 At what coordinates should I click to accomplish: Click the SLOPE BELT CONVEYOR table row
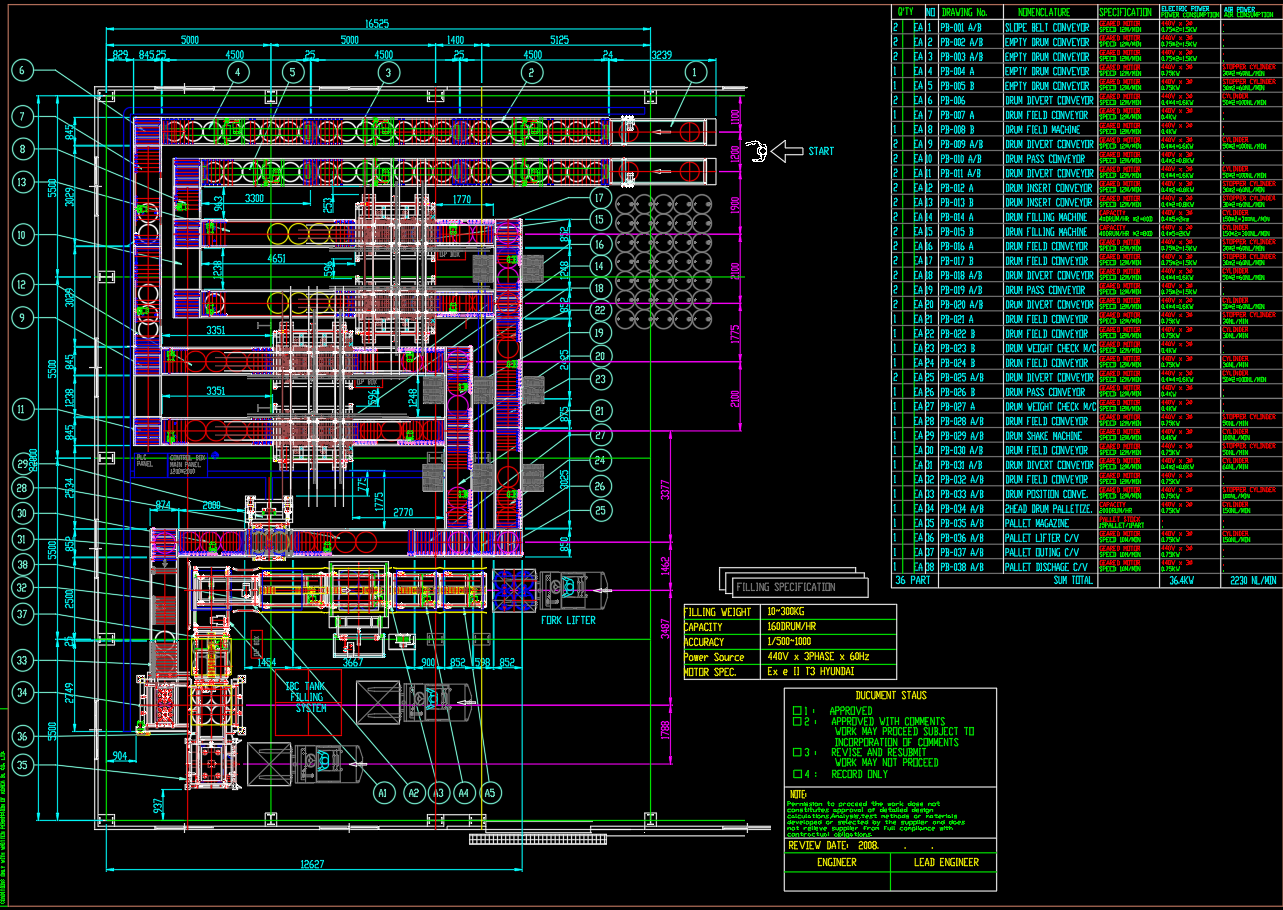tap(1046, 28)
